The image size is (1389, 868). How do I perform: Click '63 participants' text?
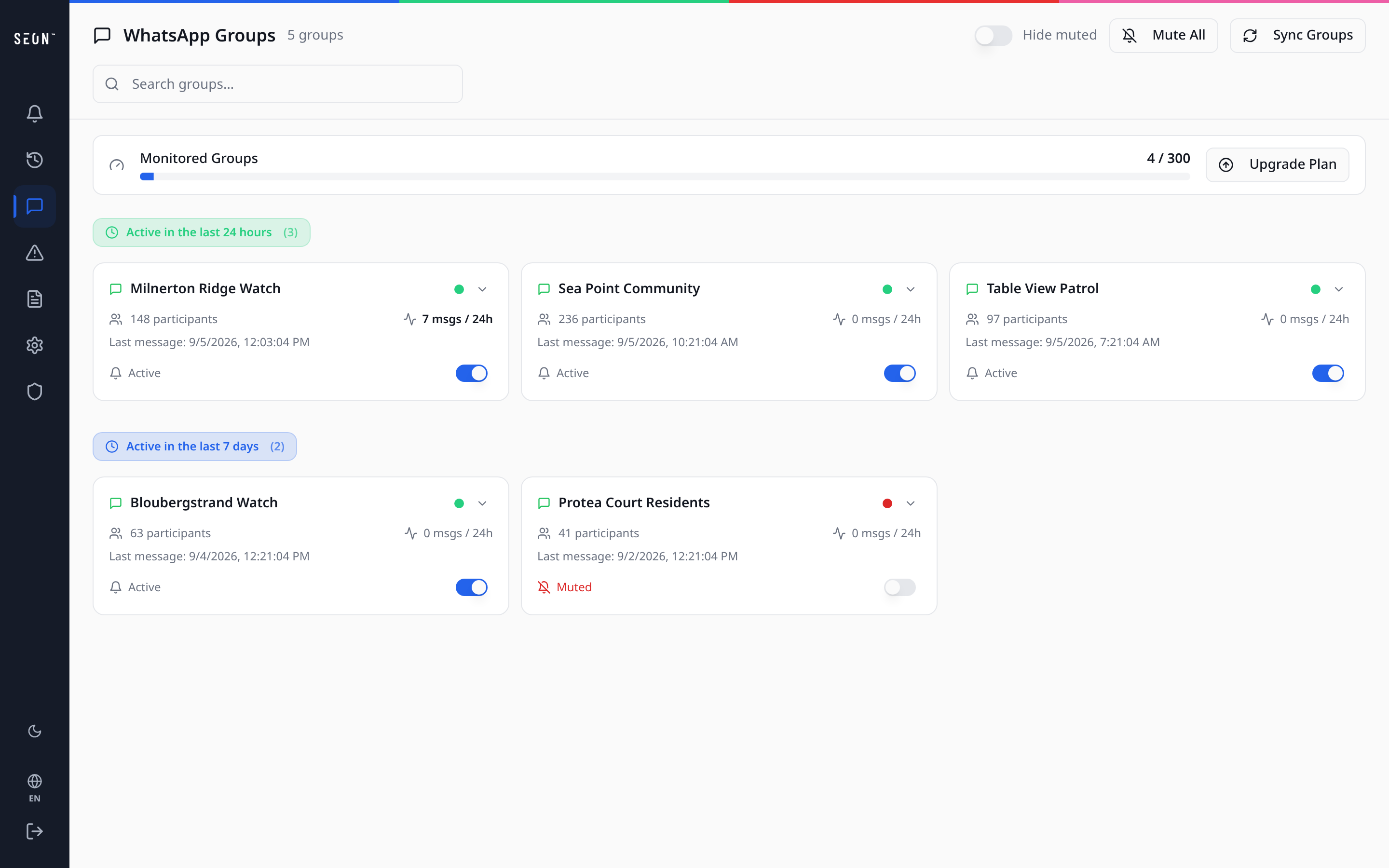click(170, 533)
